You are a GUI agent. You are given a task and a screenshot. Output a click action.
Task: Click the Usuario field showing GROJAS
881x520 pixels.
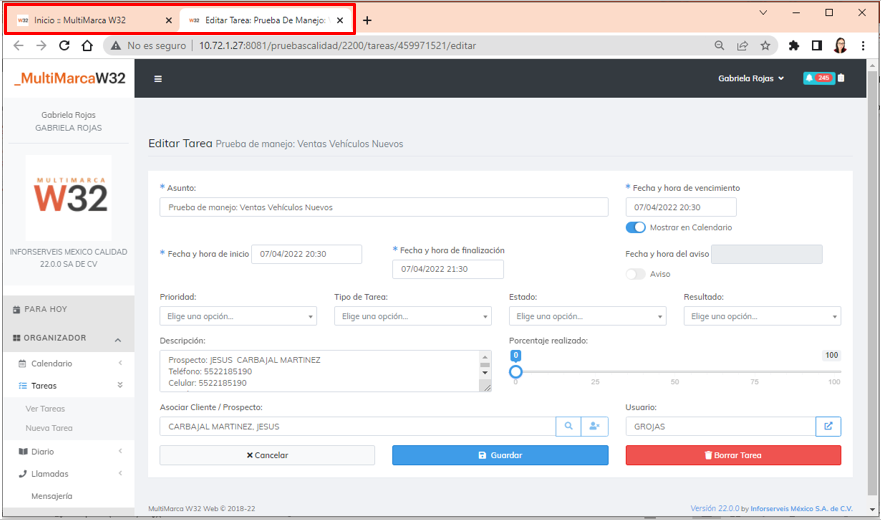[720, 426]
